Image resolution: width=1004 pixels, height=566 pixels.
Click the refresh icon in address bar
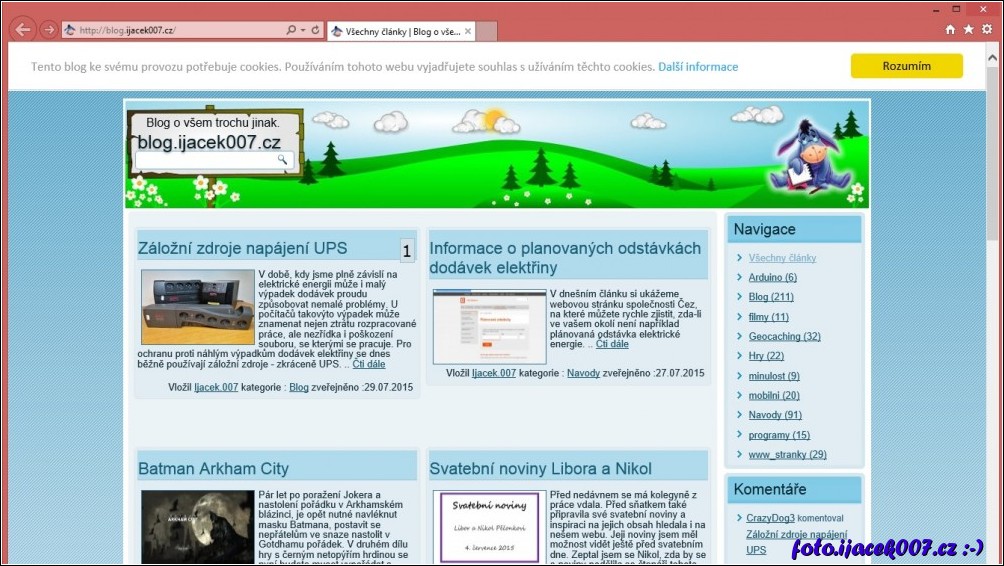coord(316,30)
